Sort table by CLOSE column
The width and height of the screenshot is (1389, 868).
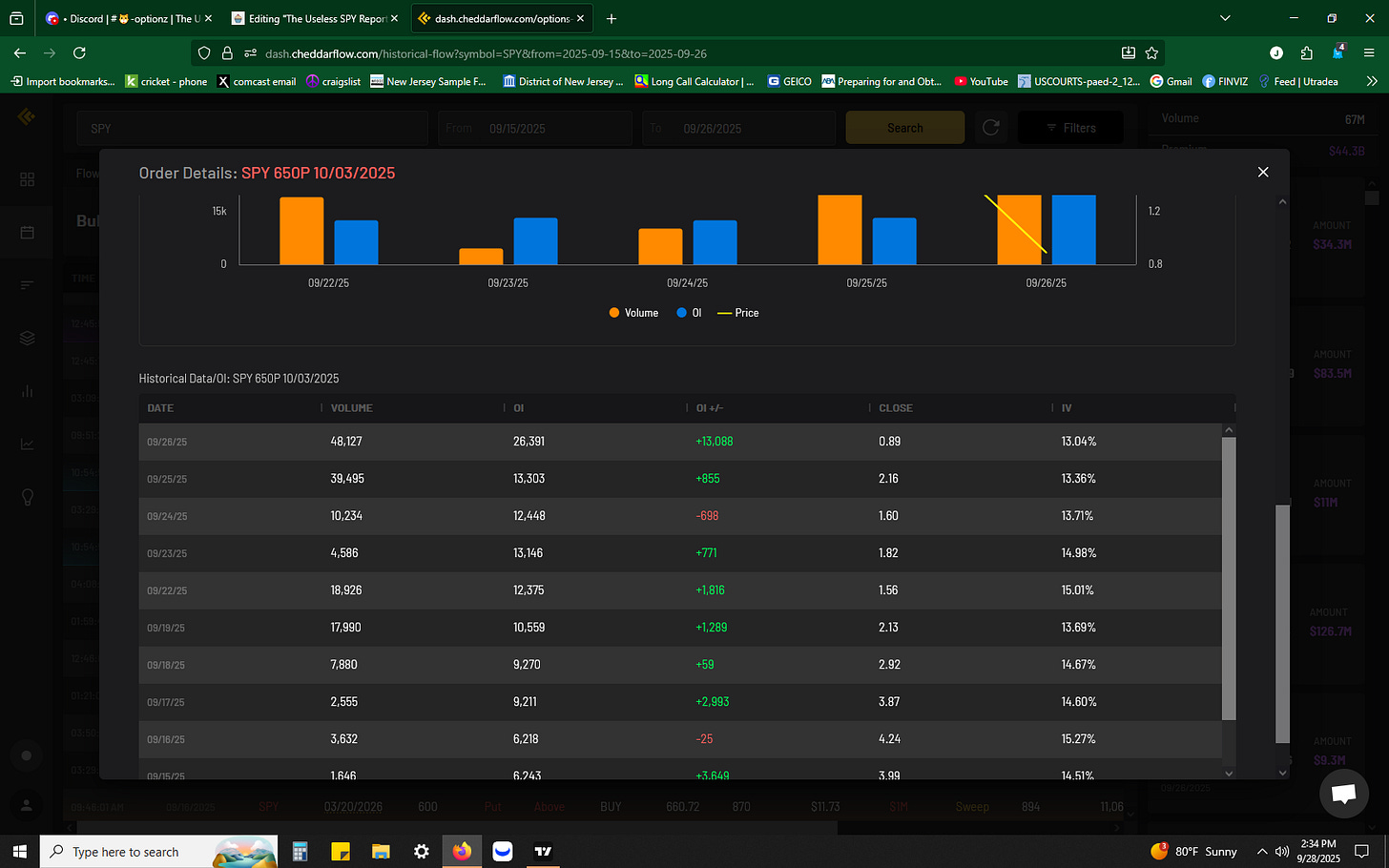896,408
